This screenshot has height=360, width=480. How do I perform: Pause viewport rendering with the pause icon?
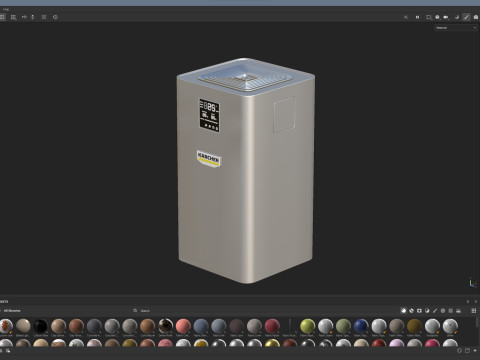417,17
